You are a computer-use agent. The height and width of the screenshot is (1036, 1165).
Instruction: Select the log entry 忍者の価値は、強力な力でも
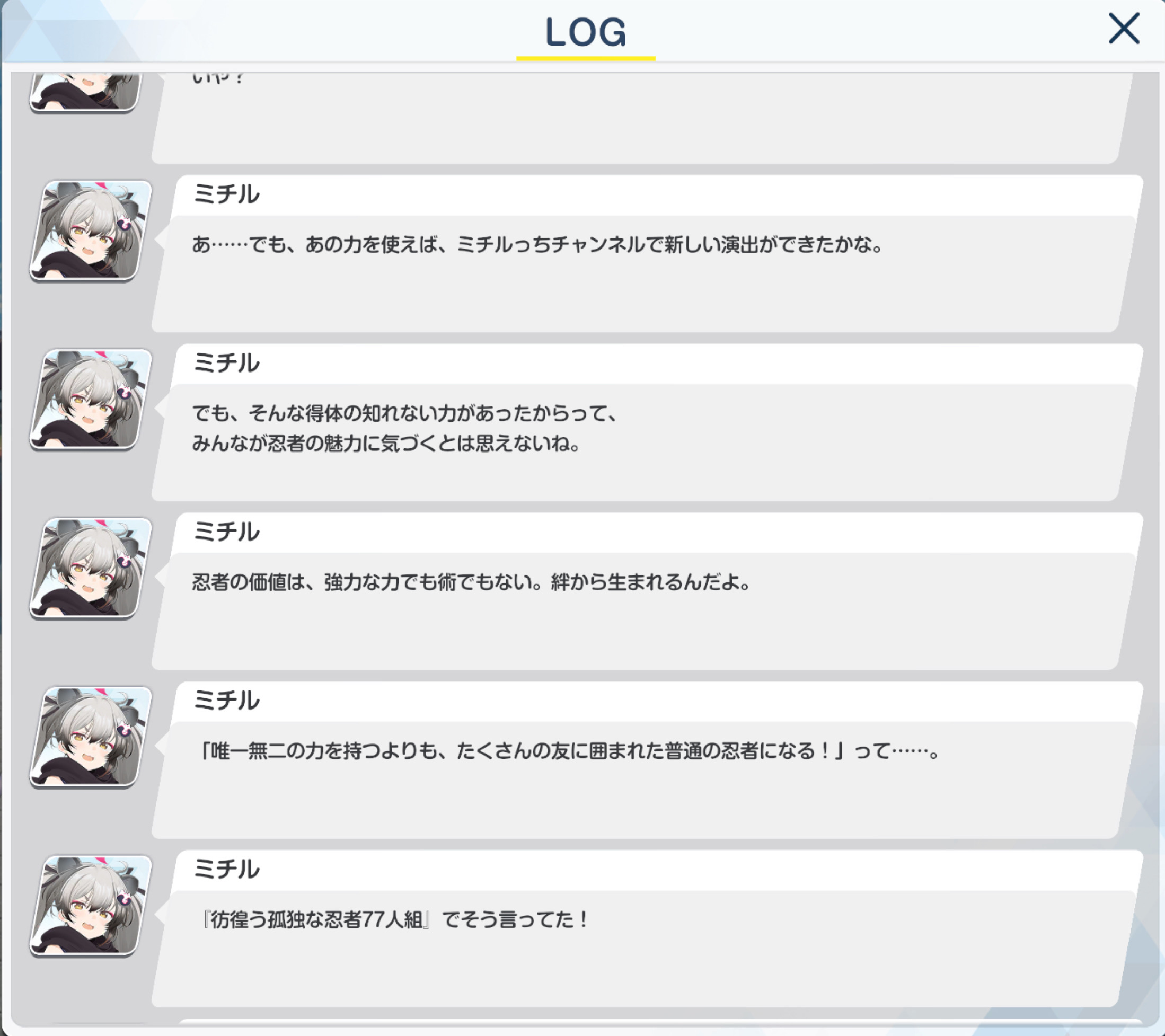click(647, 591)
